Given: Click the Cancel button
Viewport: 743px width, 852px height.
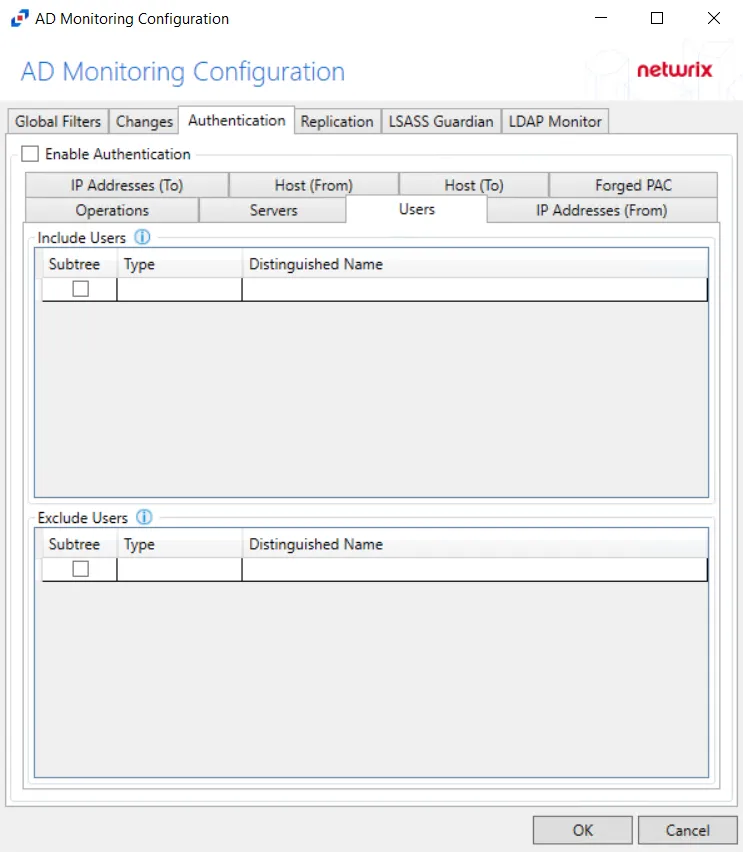Looking at the screenshot, I should coord(688,830).
